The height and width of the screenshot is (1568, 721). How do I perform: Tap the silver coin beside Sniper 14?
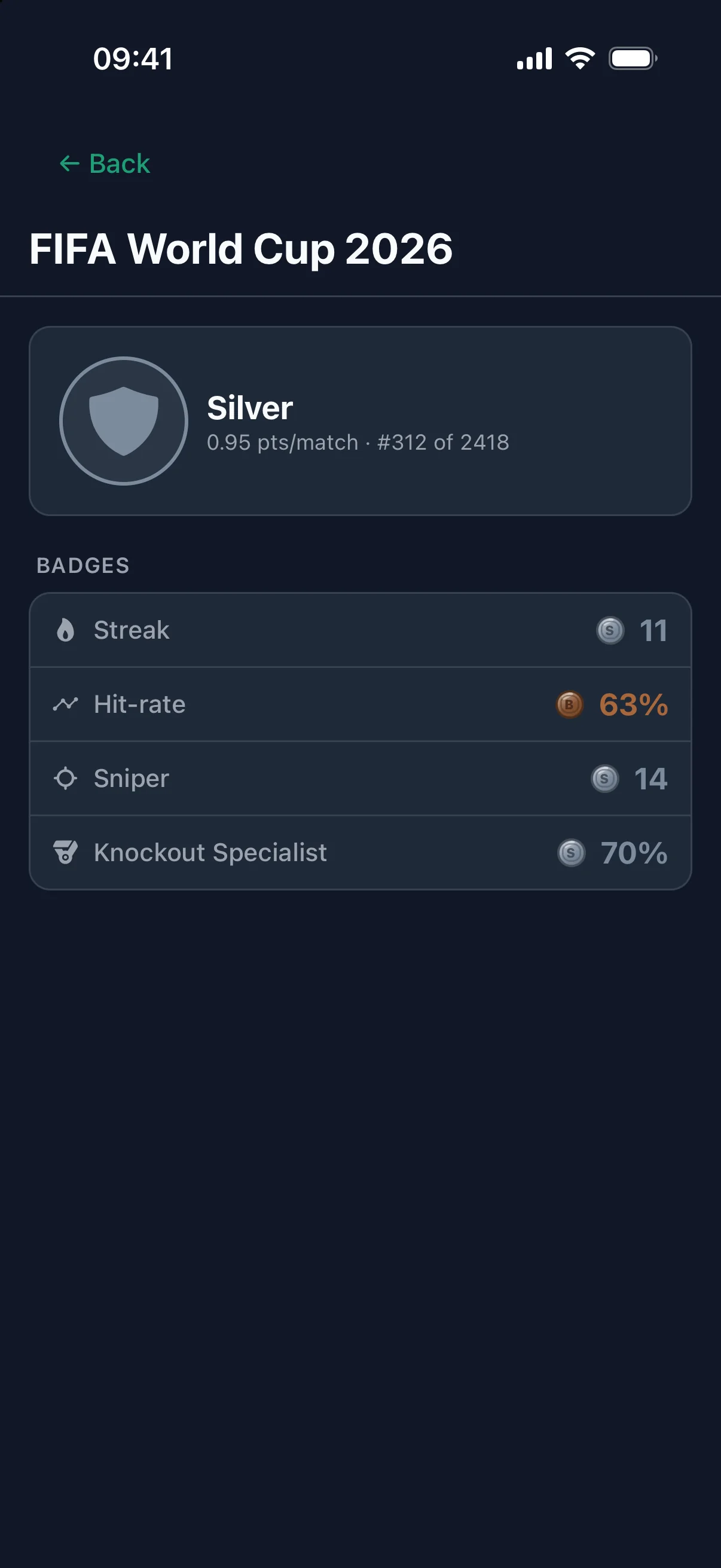click(x=605, y=779)
